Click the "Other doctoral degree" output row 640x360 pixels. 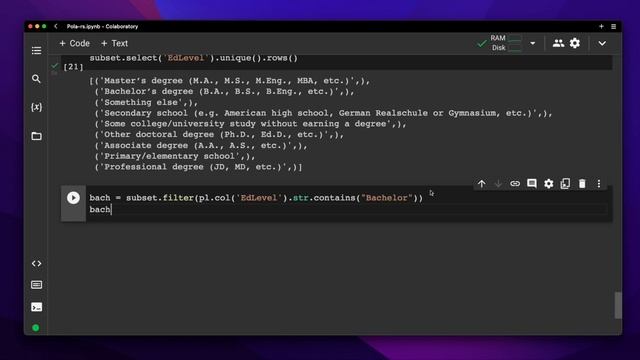219,134
